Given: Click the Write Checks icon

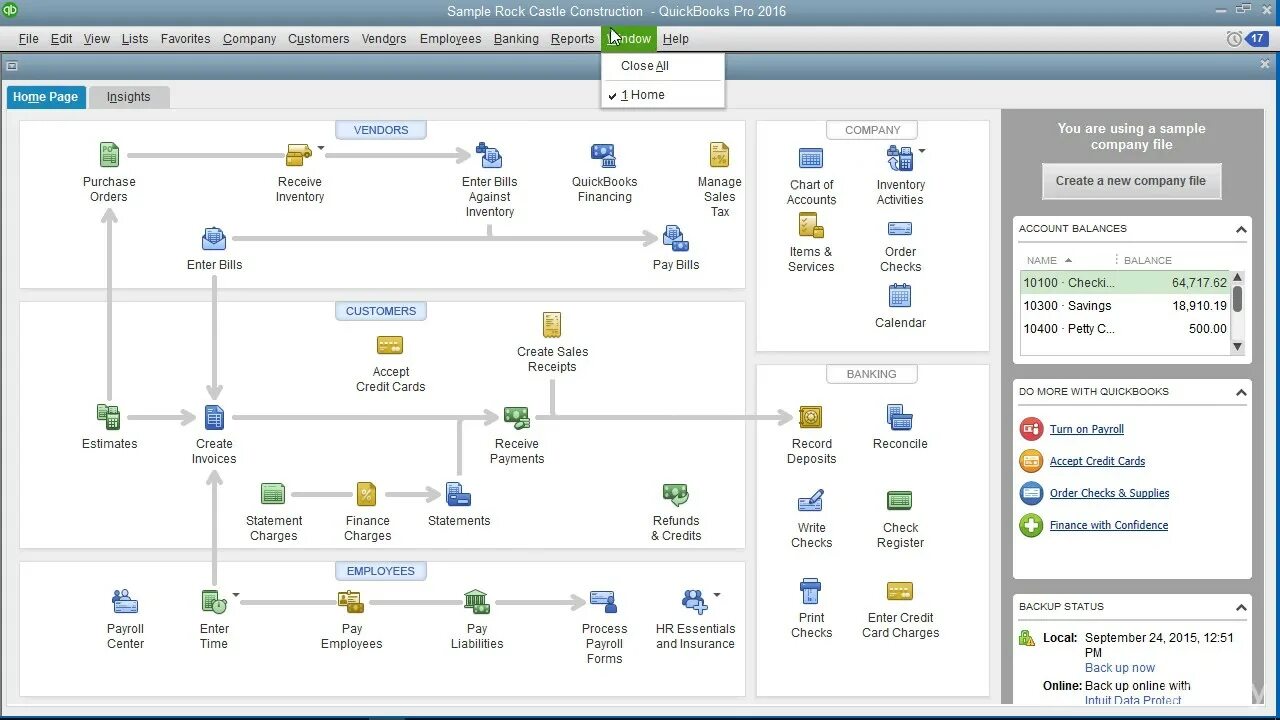Looking at the screenshot, I should (x=811, y=501).
